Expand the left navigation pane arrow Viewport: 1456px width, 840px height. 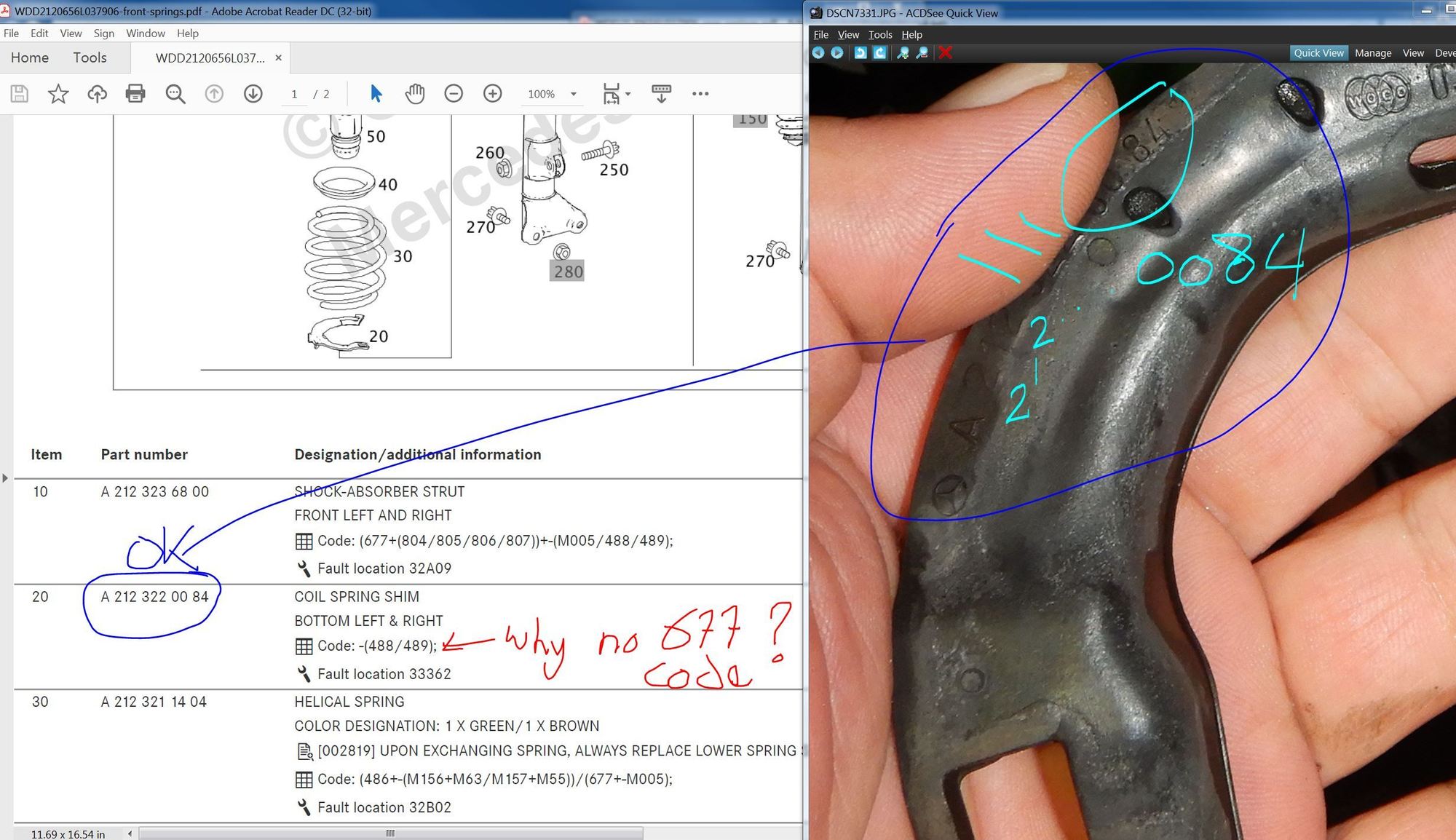5,478
